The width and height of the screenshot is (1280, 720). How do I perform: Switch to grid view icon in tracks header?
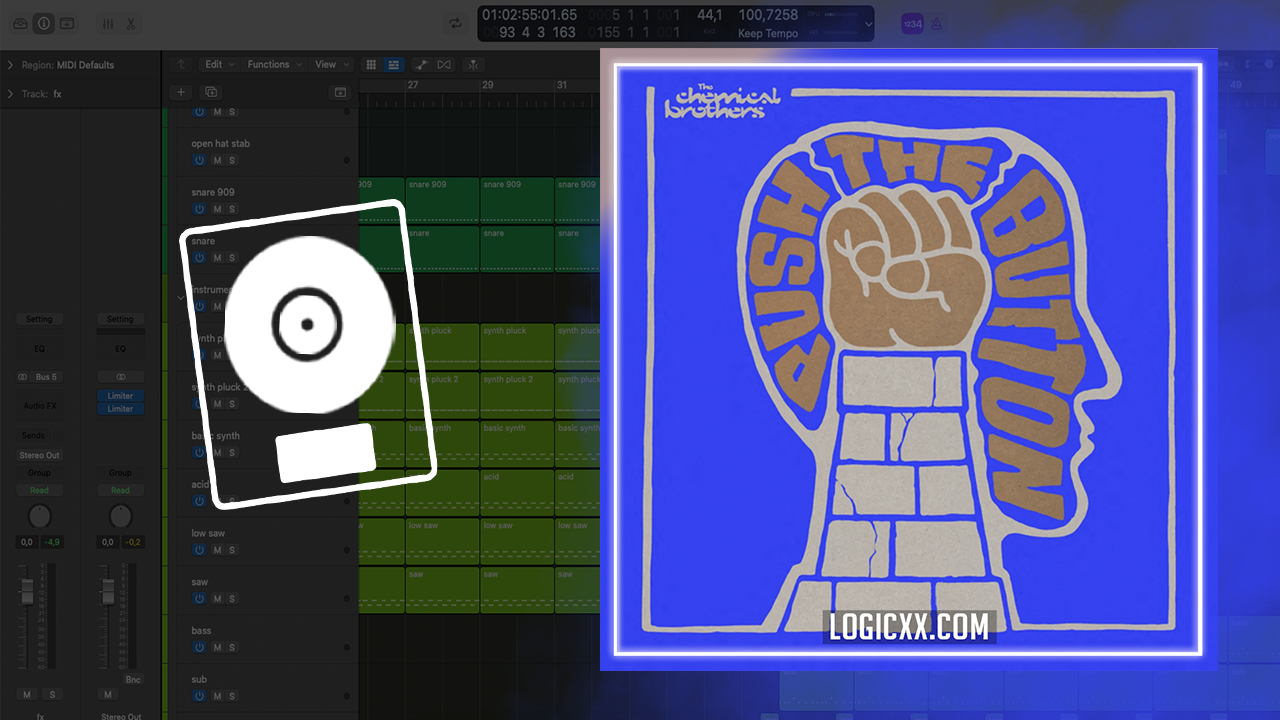coord(371,64)
